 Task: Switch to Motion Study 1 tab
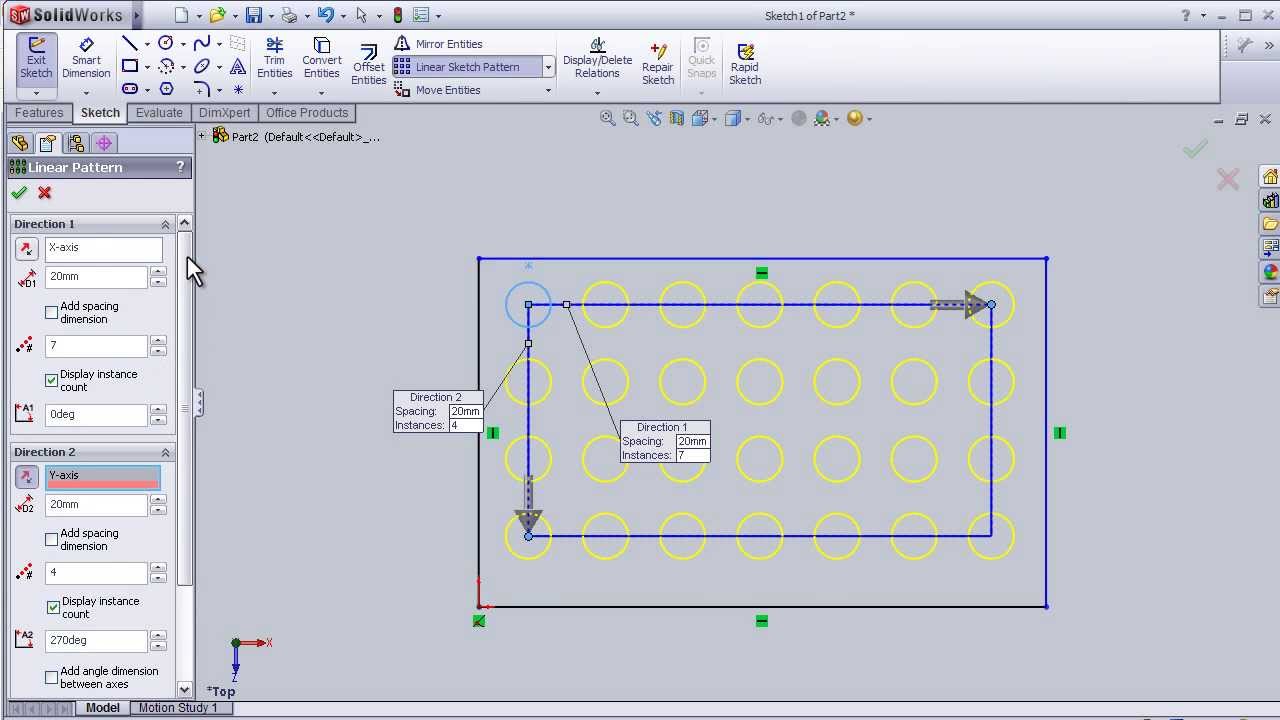pyautogui.click(x=177, y=708)
